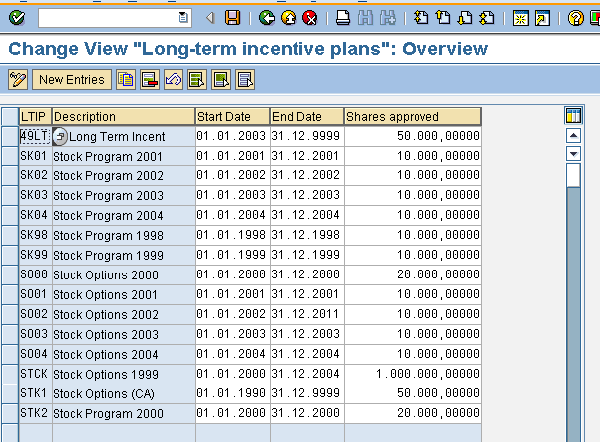The image size is (600, 442).
Task: Click the green checkmark Enter icon
Action: 17,18
